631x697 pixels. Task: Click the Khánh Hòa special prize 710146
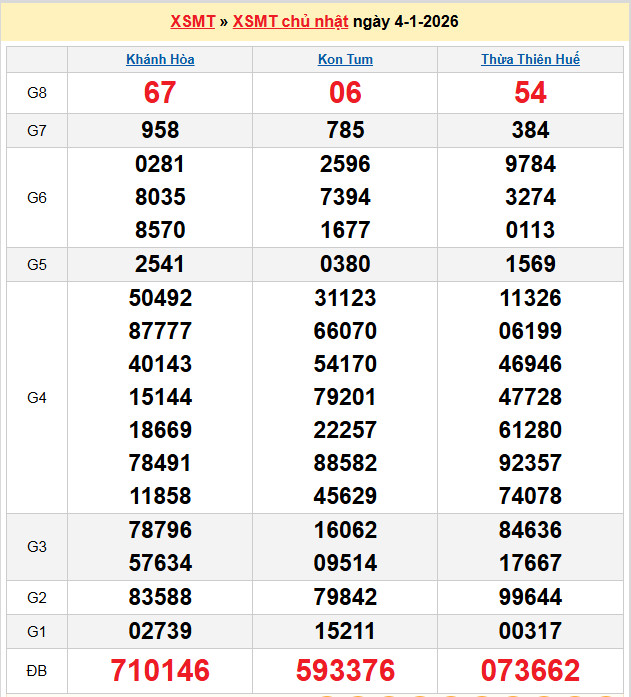point(160,670)
